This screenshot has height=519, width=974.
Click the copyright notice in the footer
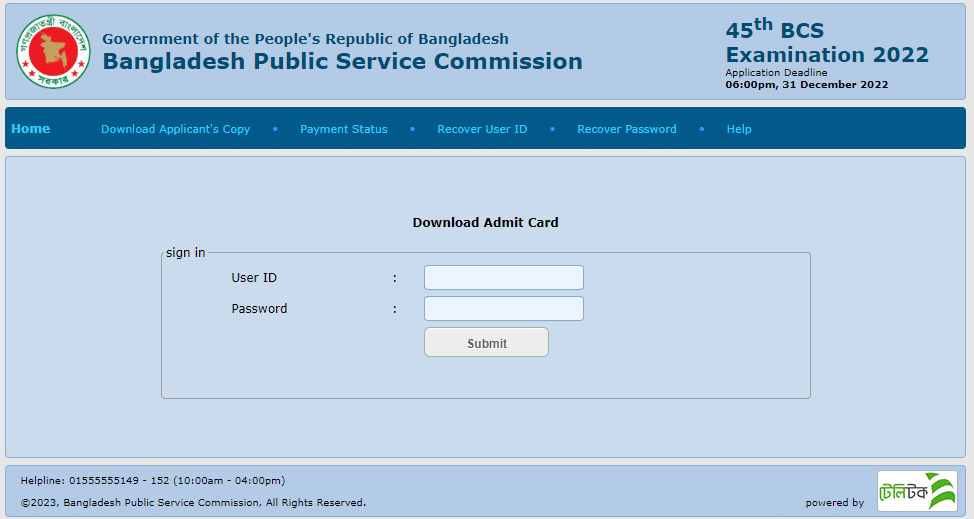point(193,503)
